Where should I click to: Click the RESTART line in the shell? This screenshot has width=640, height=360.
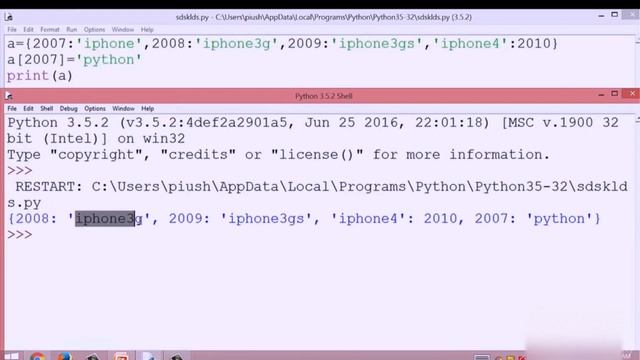pyautogui.click(x=318, y=195)
